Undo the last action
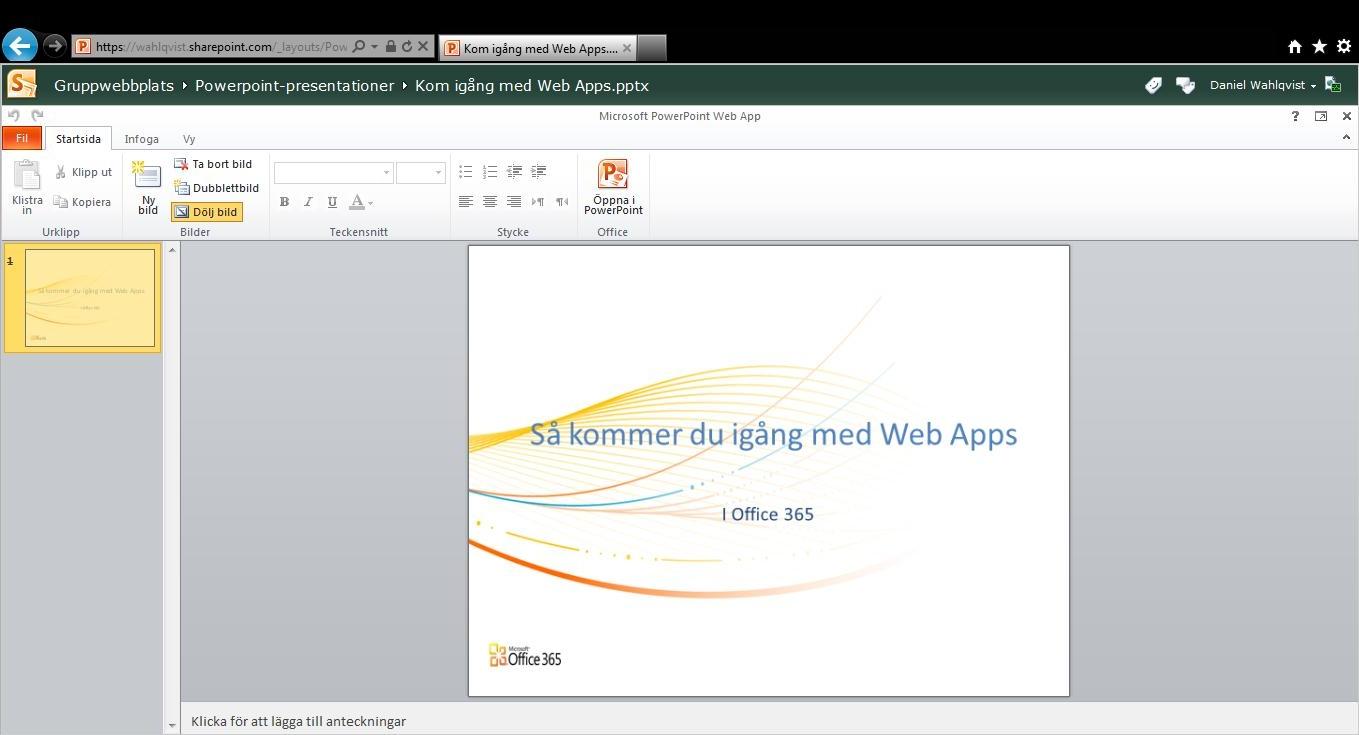 click(x=14, y=116)
